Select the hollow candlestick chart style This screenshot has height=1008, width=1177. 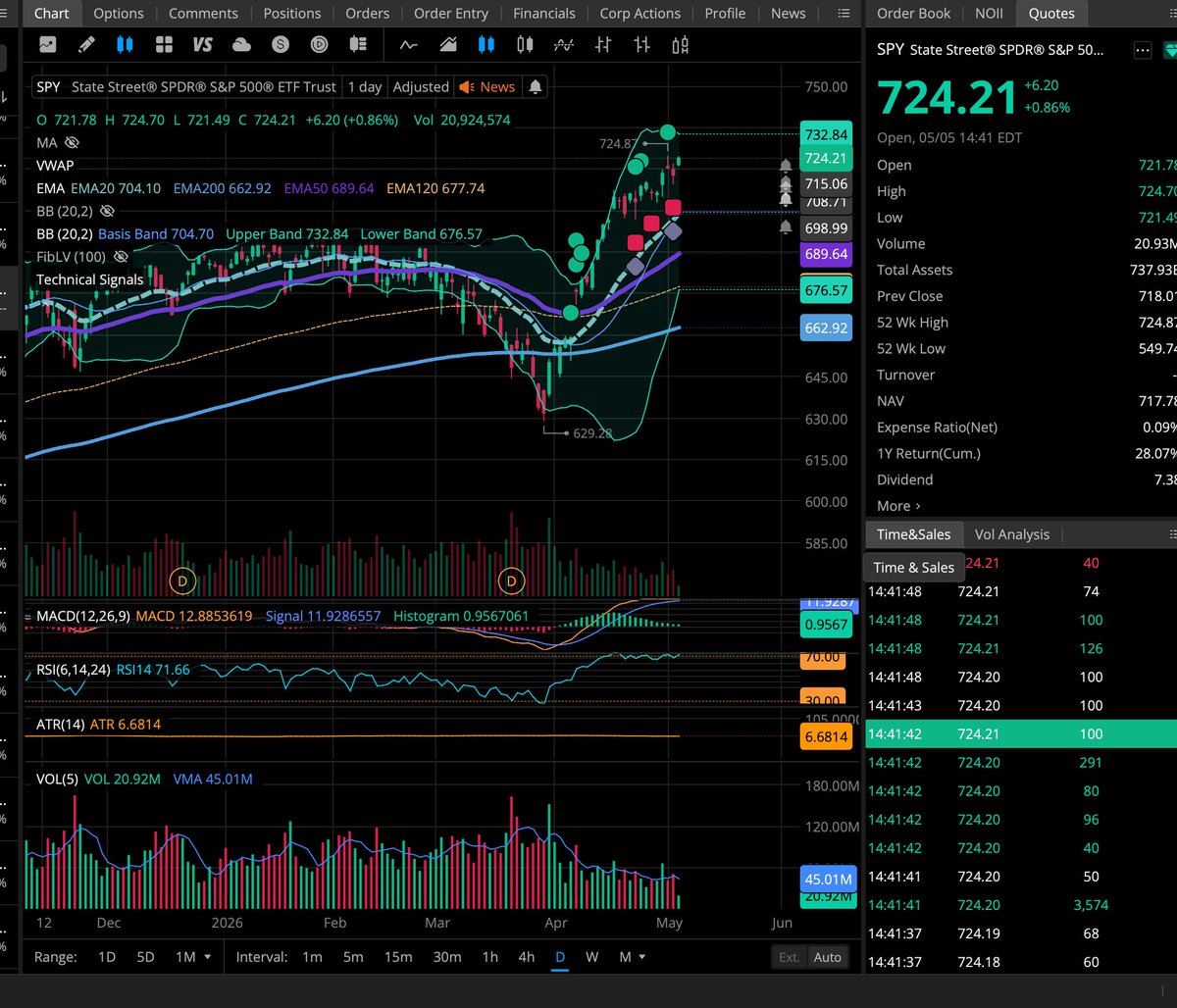point(526,44)
